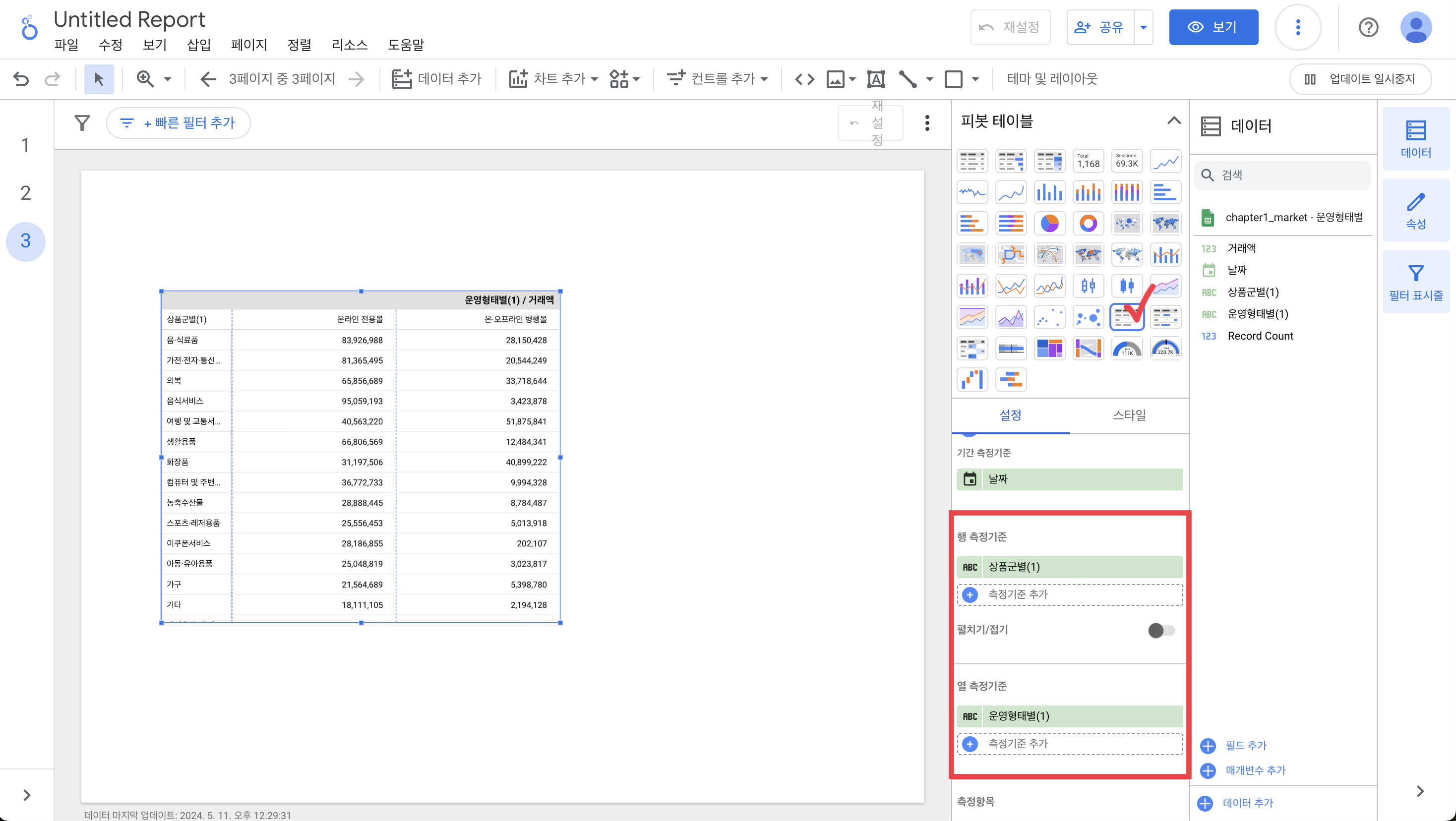Select the pie chart type icon

pos(1049,223)
